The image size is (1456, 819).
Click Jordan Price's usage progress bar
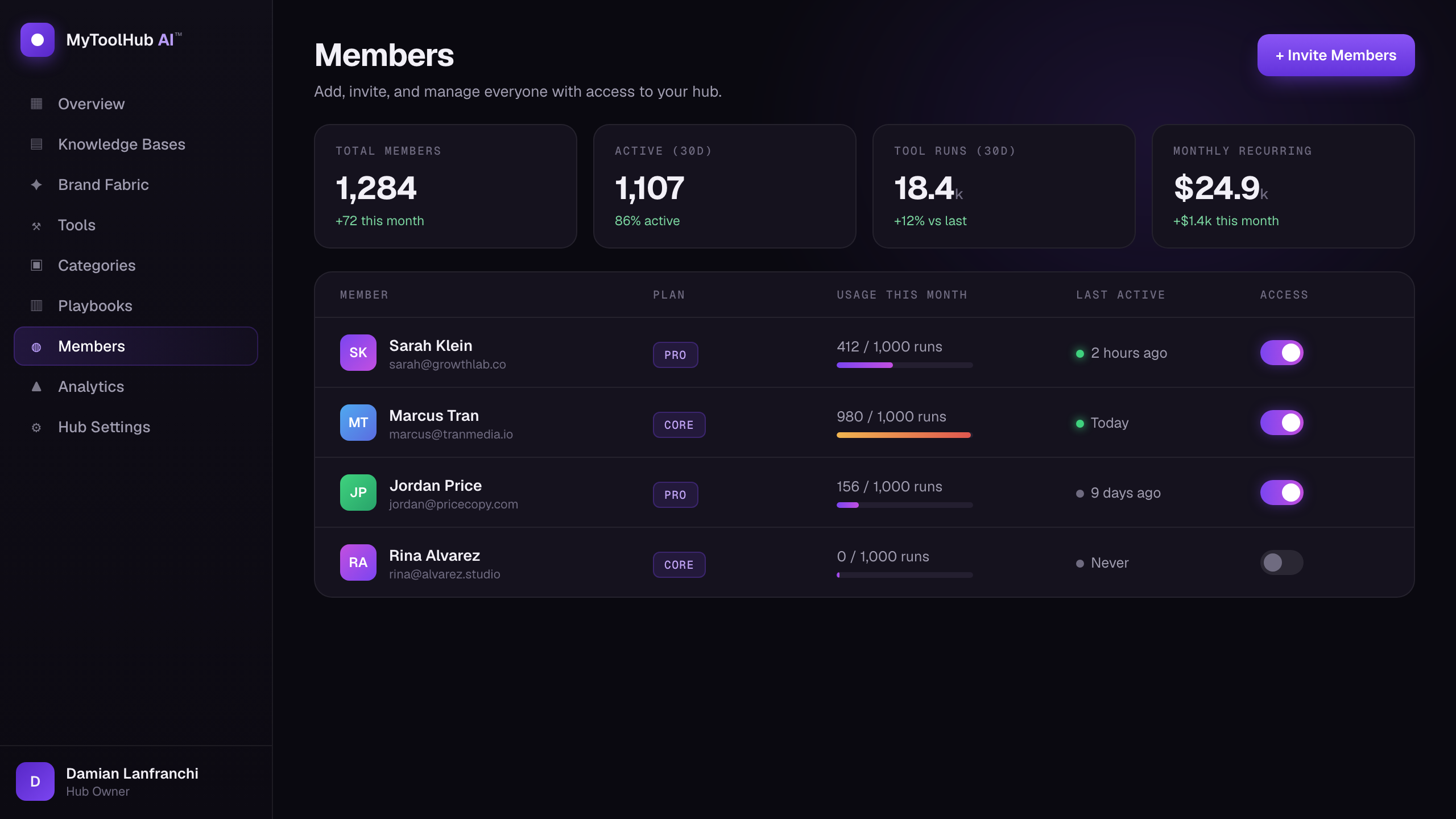pyautogui.click(x=904, y=505)
